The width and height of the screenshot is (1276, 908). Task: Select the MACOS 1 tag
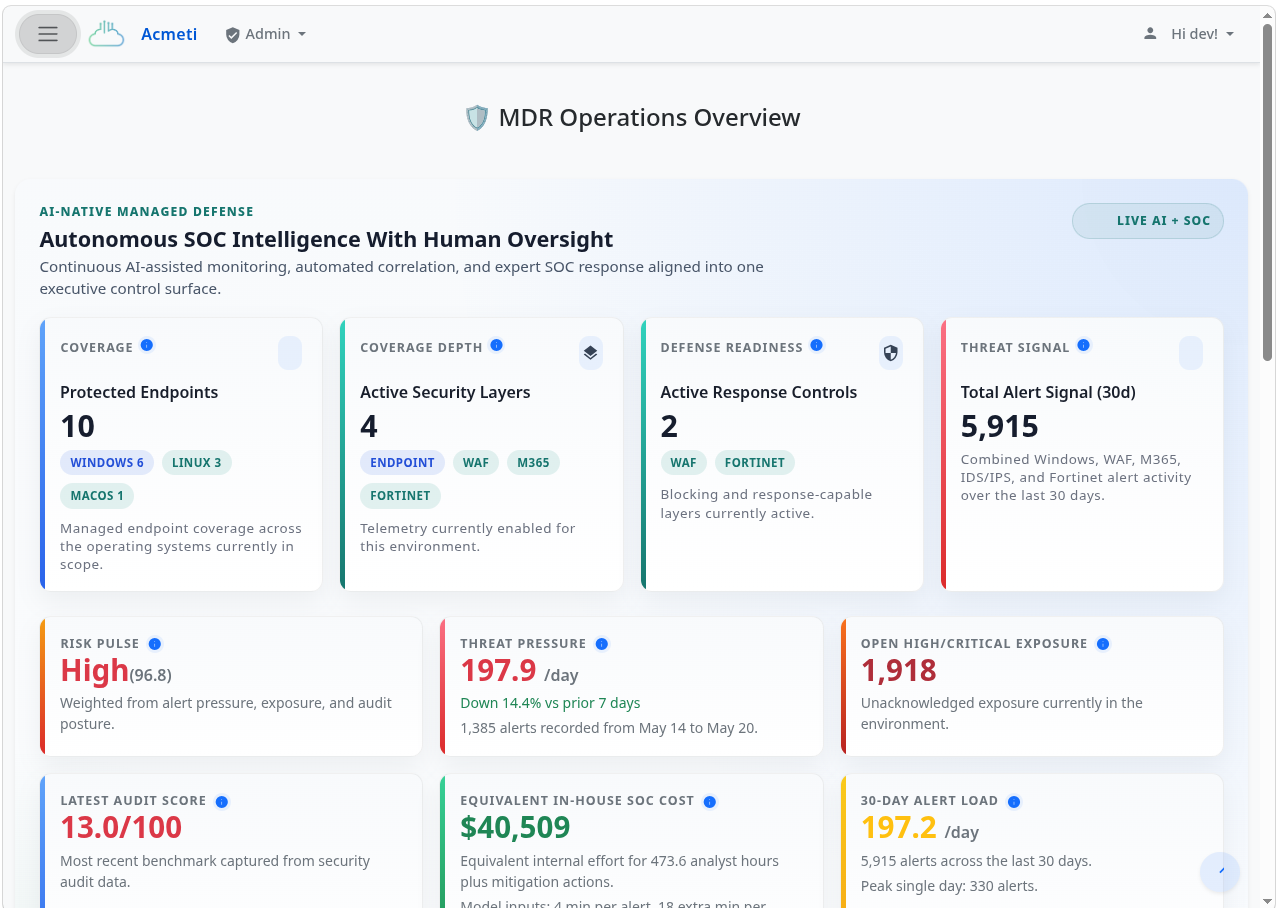pyautogui.click(x=97, y=496)
